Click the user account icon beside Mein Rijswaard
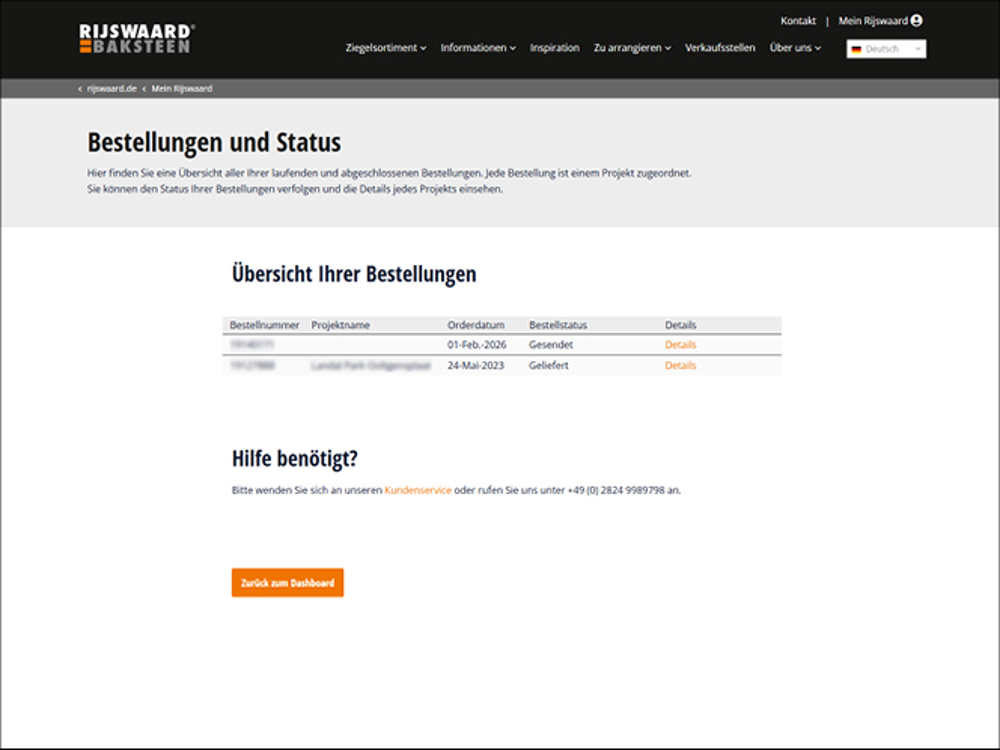The image size is (1000, 750). click(917, 21)
